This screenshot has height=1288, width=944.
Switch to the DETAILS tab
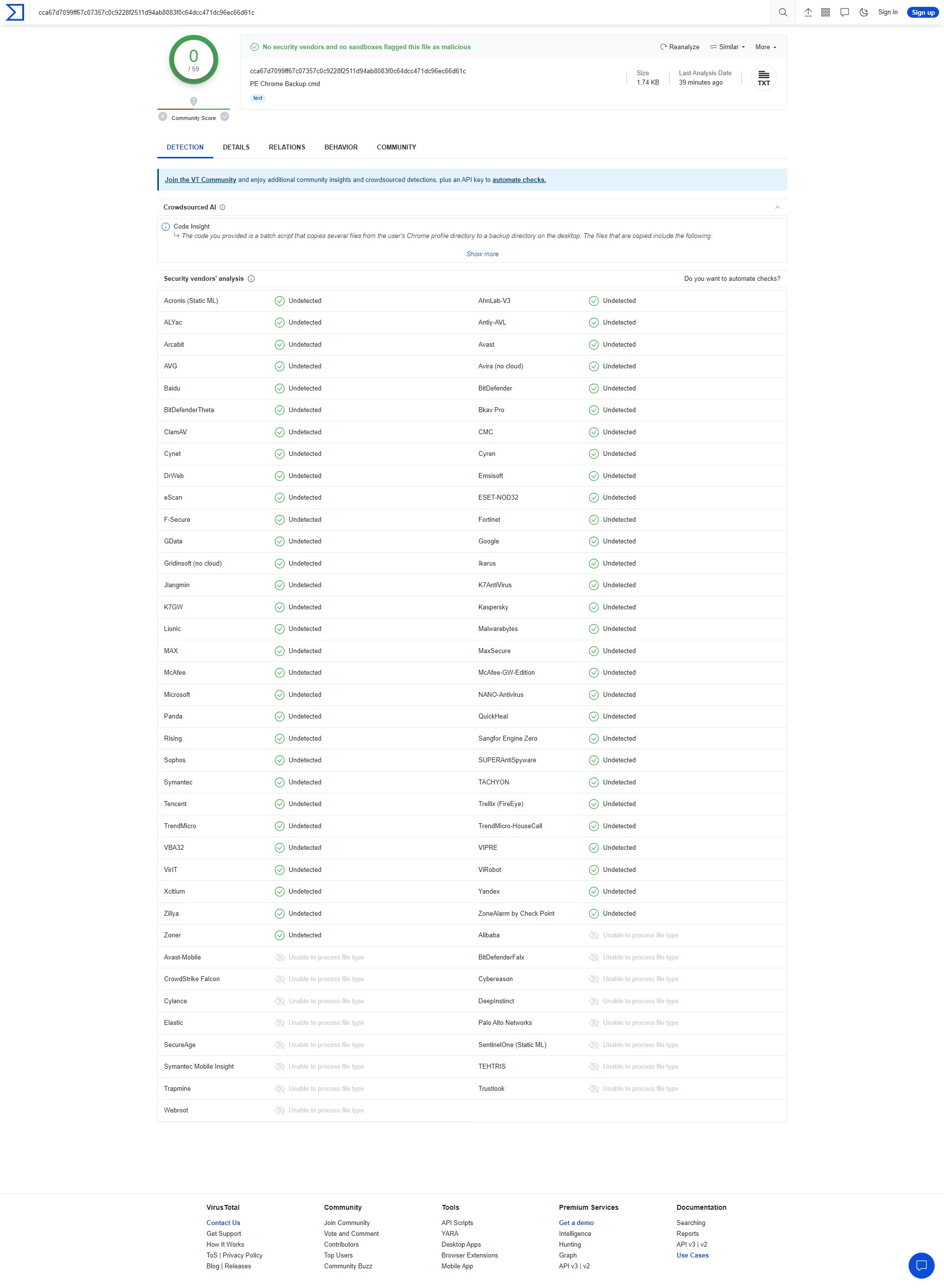tap(236, 148)
